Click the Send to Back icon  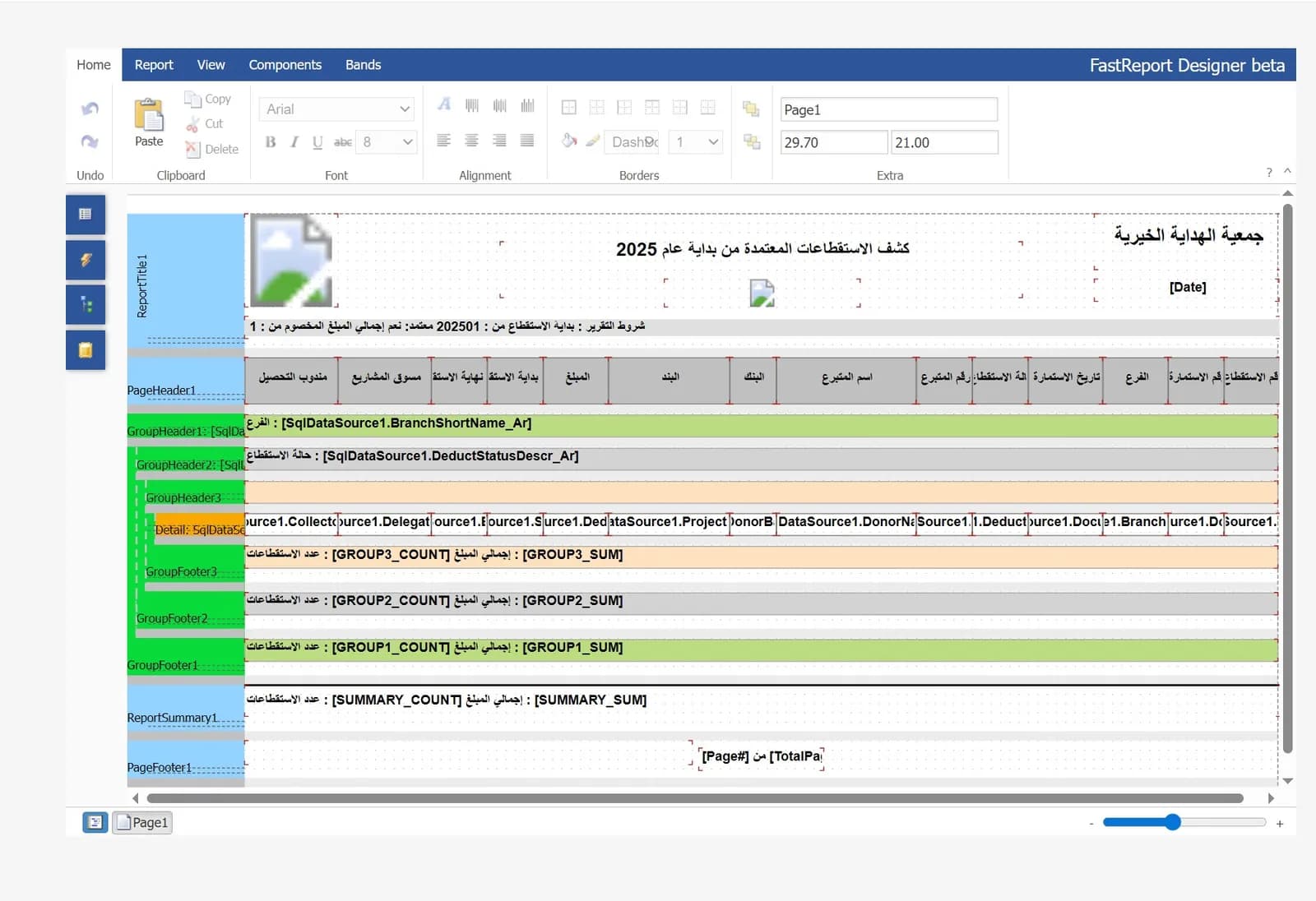(752, 141)
